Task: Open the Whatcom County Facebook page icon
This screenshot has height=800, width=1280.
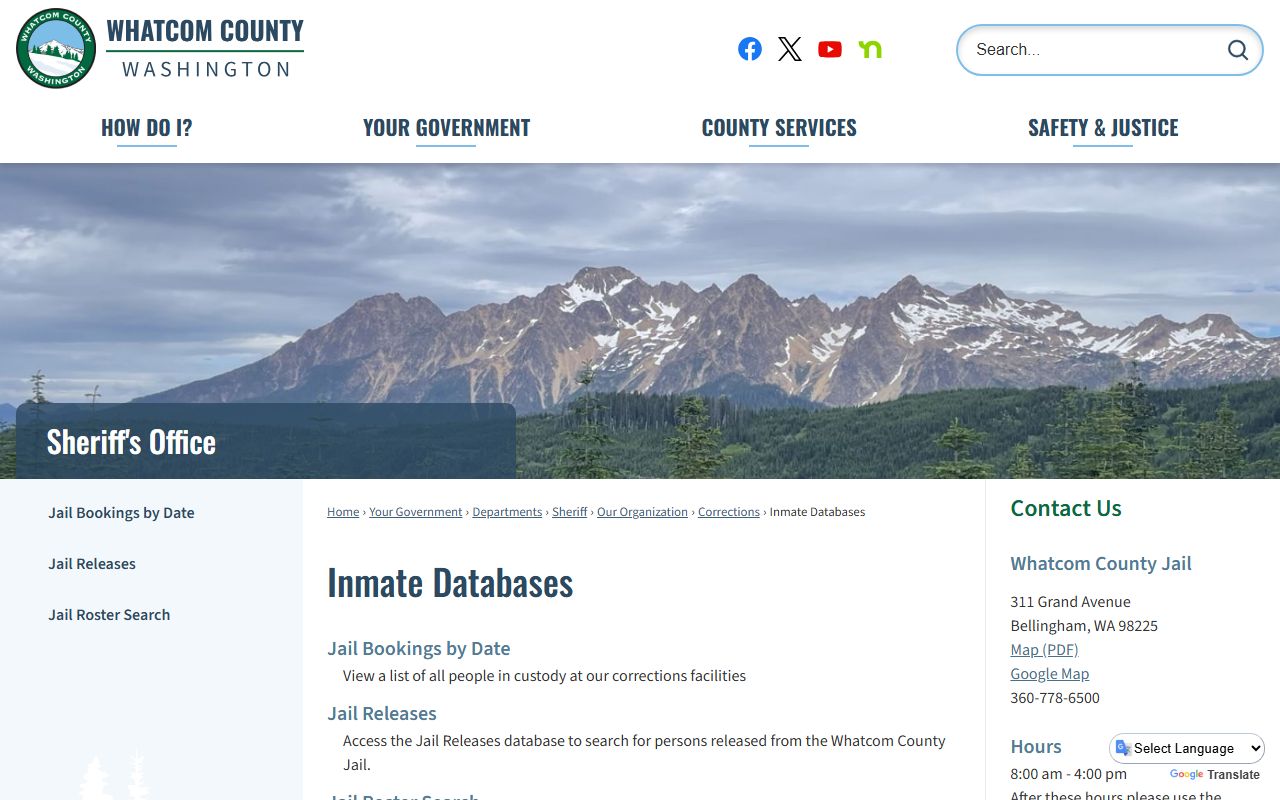Action: coord(750,49)
